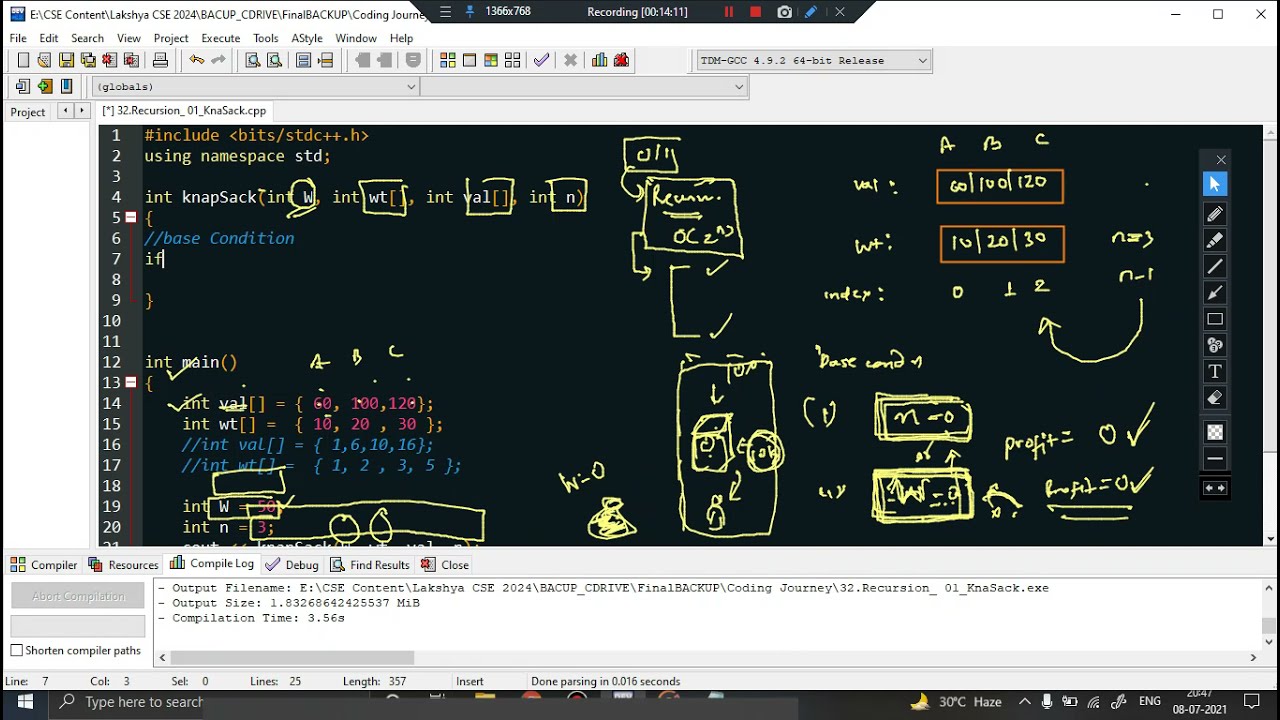Click the Windows Start button

coord(25,702)
